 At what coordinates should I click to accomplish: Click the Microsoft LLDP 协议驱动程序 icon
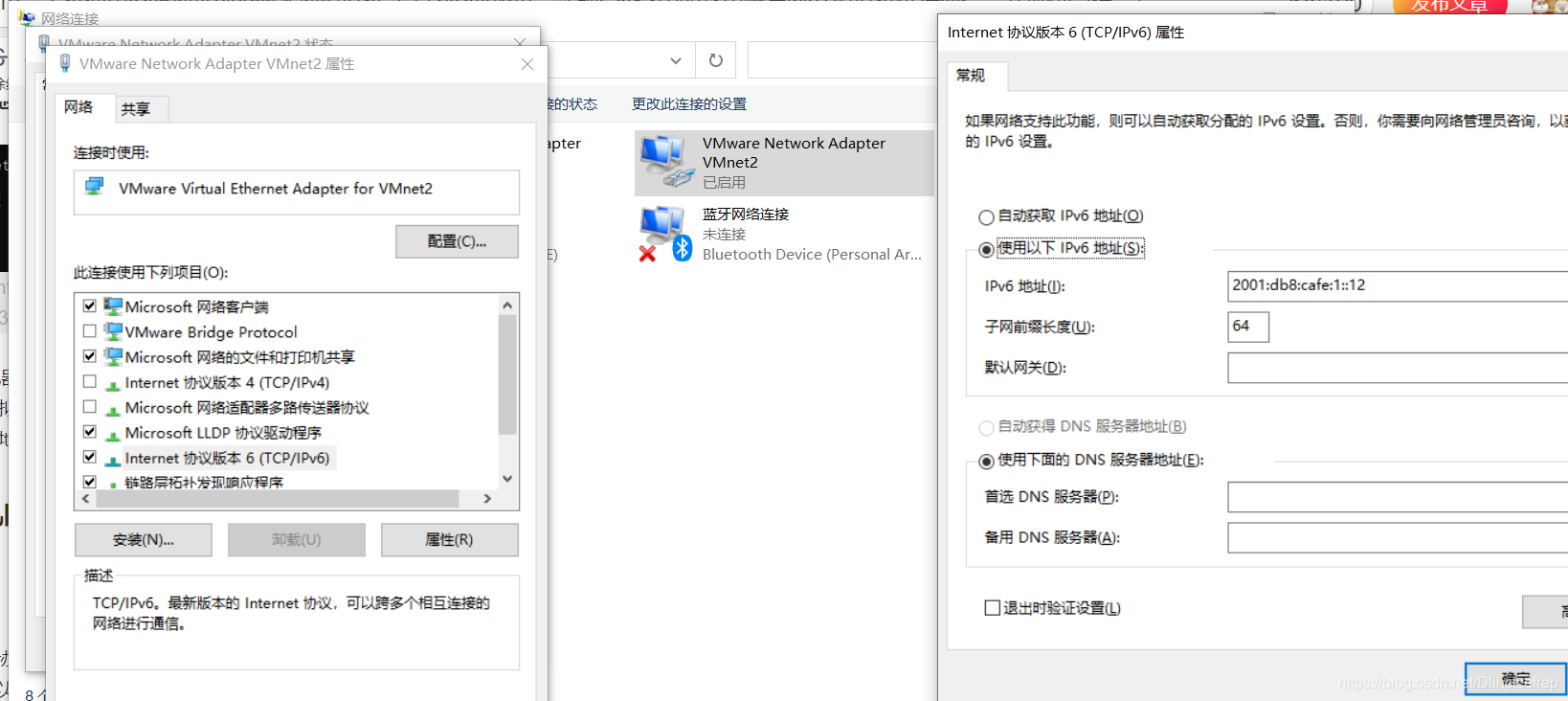[113, 435]
